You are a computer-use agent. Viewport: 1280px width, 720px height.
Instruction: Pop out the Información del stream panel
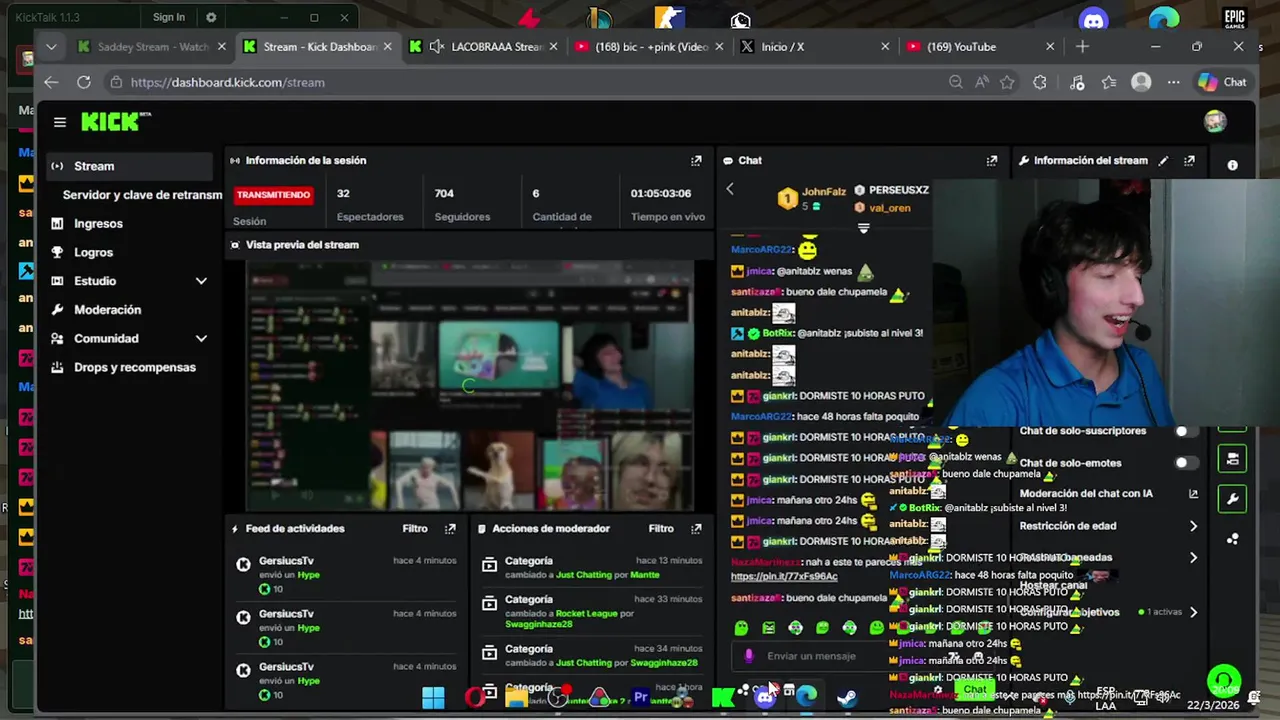(1189, 160)
